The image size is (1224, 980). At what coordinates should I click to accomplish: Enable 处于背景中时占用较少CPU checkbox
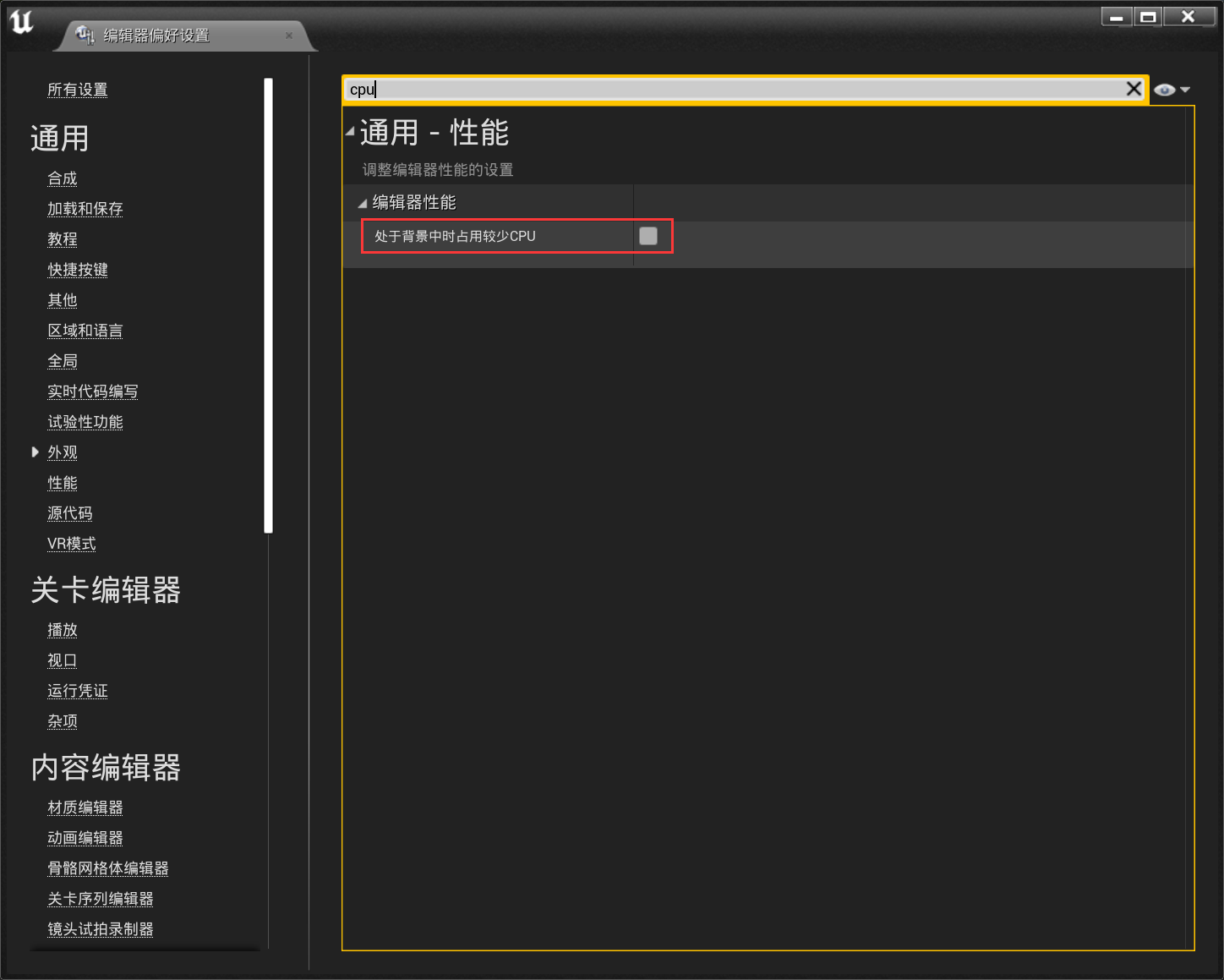648,237
